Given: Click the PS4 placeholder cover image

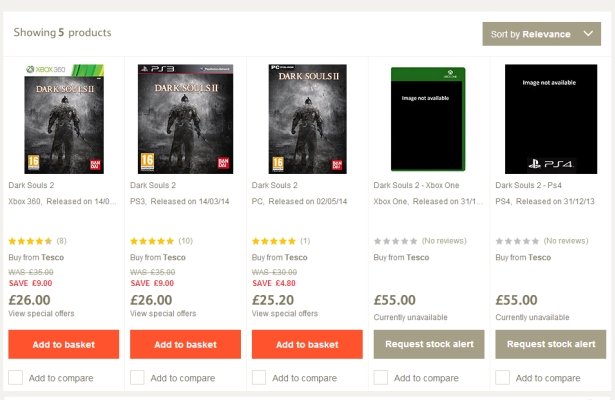Looking at the screenshot, I should [x=550, y=119].
